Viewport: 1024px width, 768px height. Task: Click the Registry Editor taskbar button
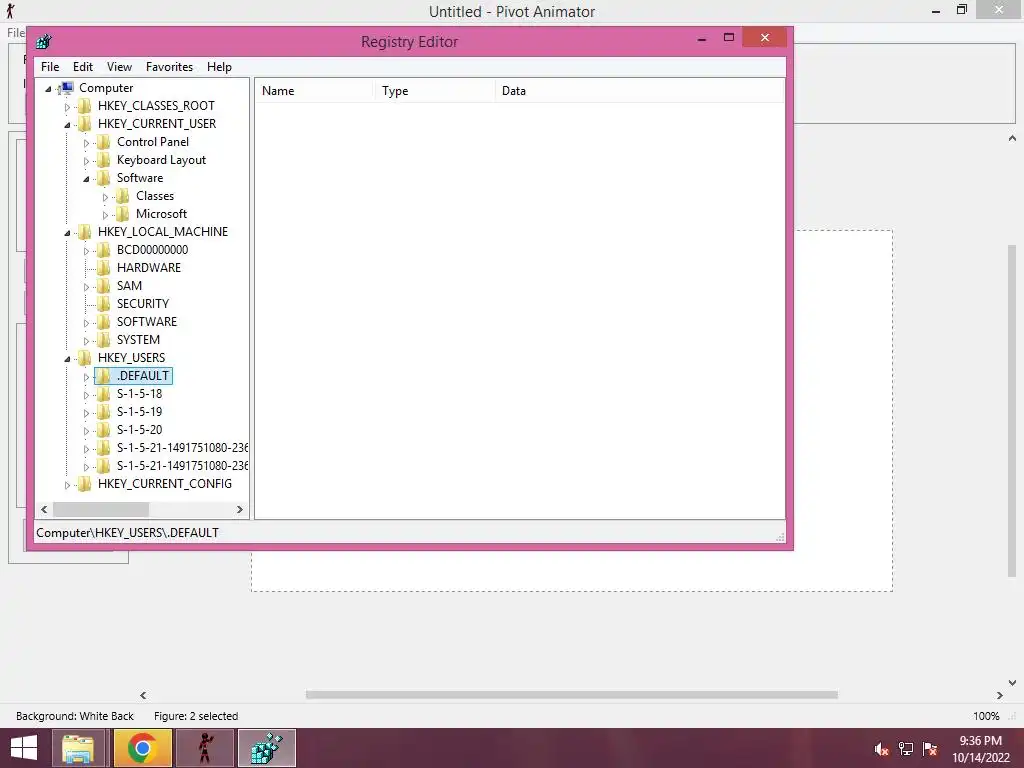pos(267,748)
